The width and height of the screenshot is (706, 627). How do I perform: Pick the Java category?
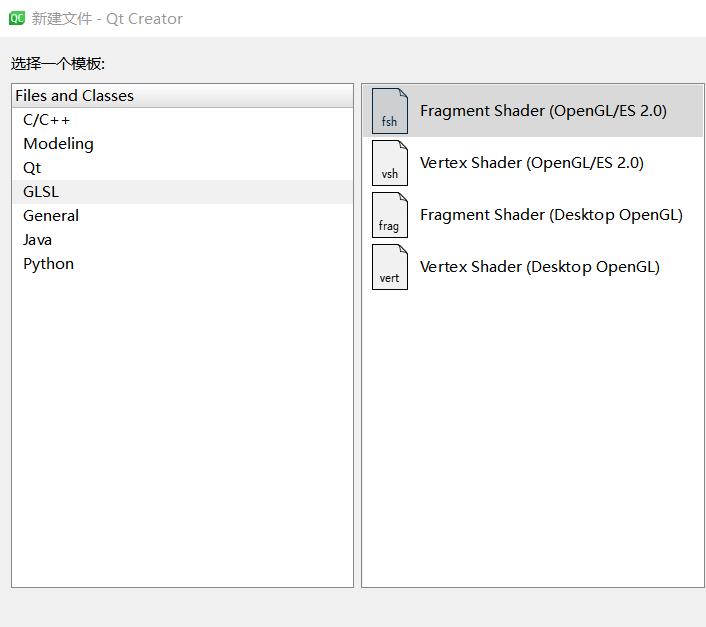(182, 240)
